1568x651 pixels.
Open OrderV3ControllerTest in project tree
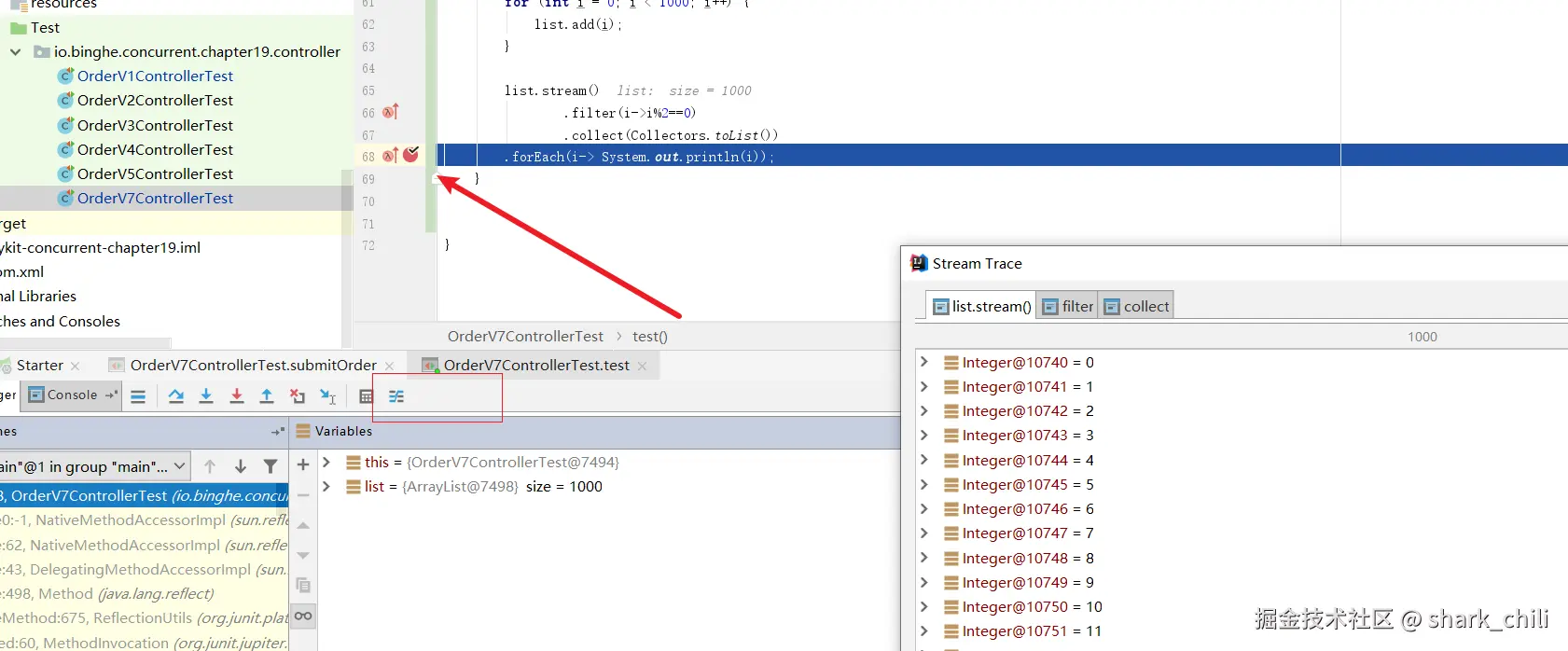[x=155, y=126]
